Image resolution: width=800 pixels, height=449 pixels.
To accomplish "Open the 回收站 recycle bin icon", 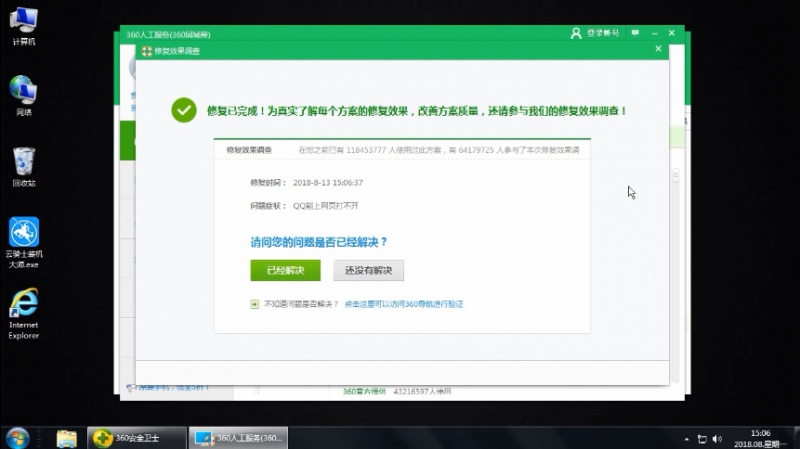I will 23,167.
